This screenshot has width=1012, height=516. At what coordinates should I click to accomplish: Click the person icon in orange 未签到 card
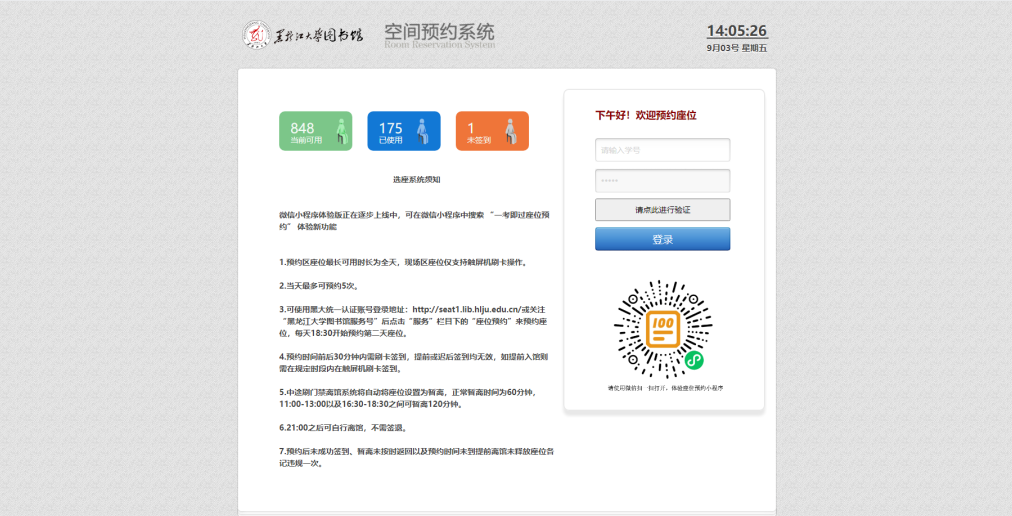pos(511,131)
